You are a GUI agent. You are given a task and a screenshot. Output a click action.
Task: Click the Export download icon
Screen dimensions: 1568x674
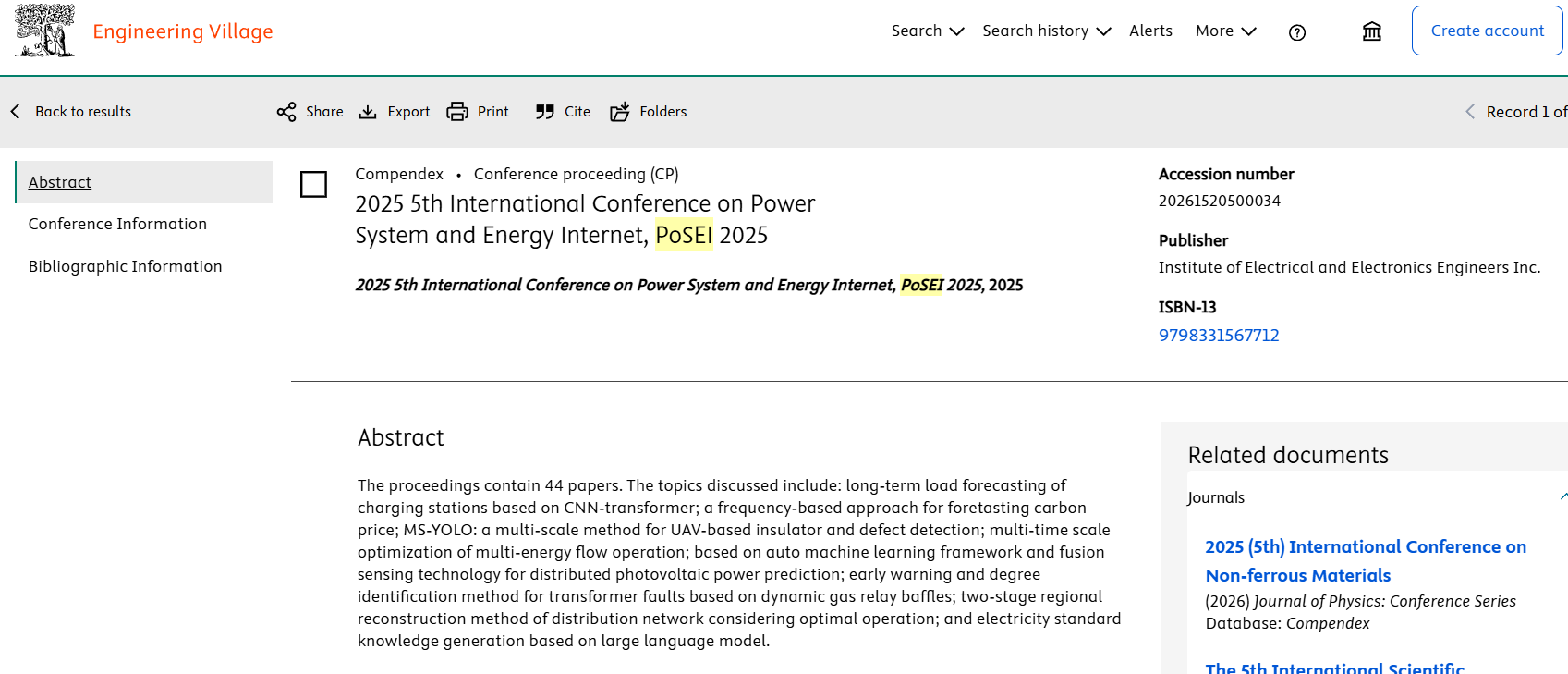tap(368, 112)
